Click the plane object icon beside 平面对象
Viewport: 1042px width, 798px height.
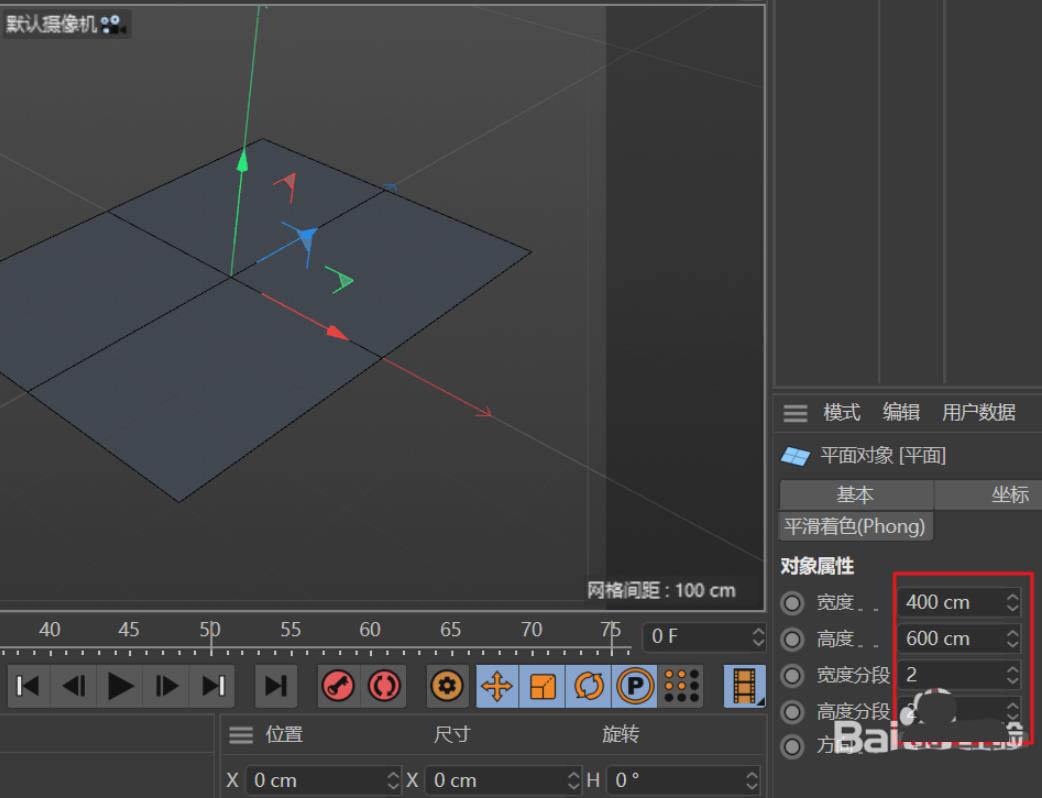tap(794, 455)
